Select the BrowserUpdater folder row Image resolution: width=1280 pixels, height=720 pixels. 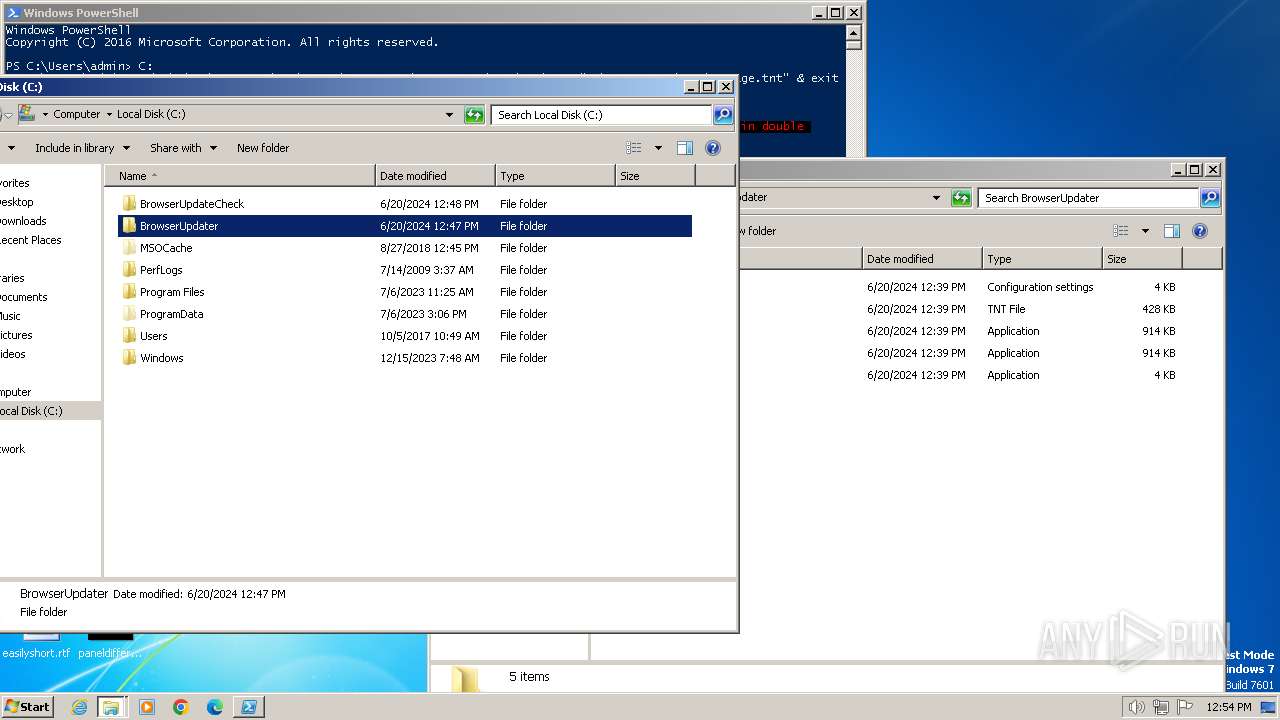(x=405, y=226)
